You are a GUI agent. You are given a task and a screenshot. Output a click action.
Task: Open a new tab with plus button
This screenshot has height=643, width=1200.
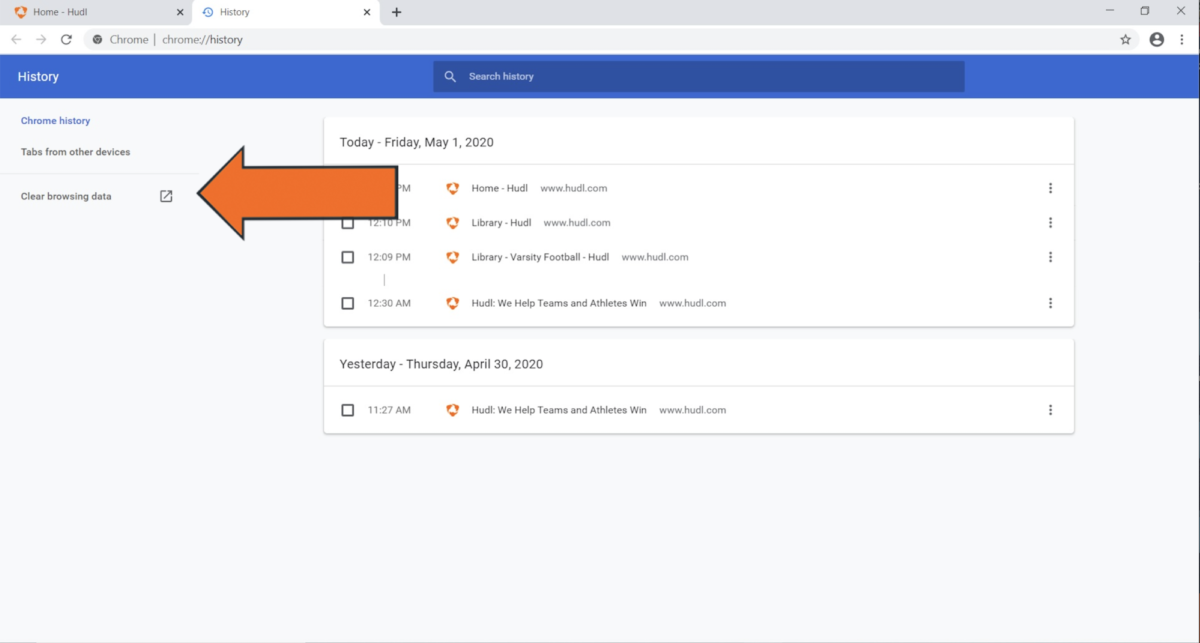(x=397, y=12)
